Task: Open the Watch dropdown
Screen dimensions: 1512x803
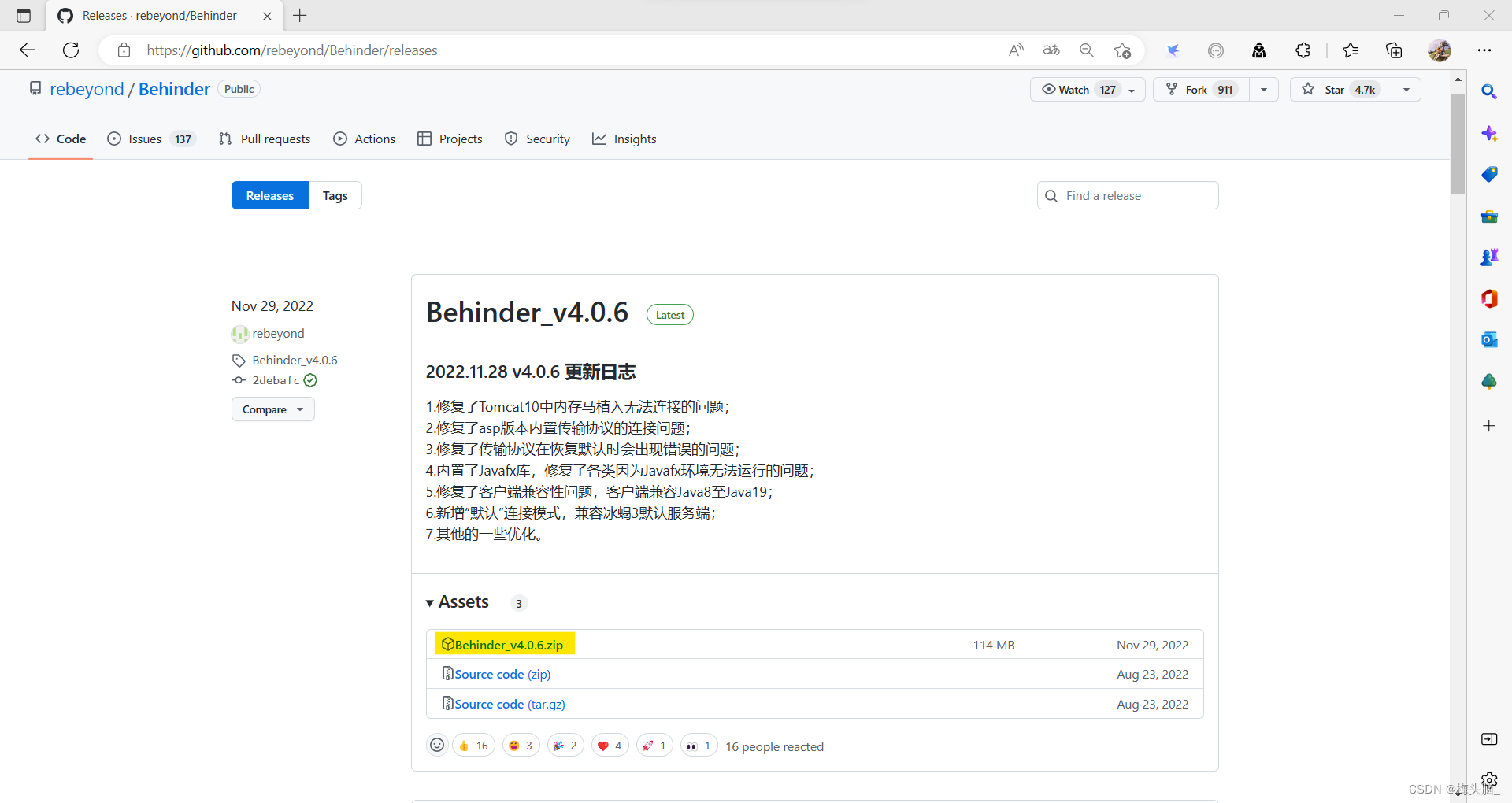Action: coord(1088,90)
